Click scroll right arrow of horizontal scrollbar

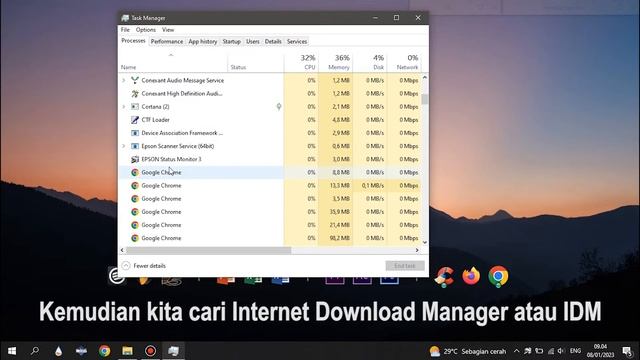point(417,250)
